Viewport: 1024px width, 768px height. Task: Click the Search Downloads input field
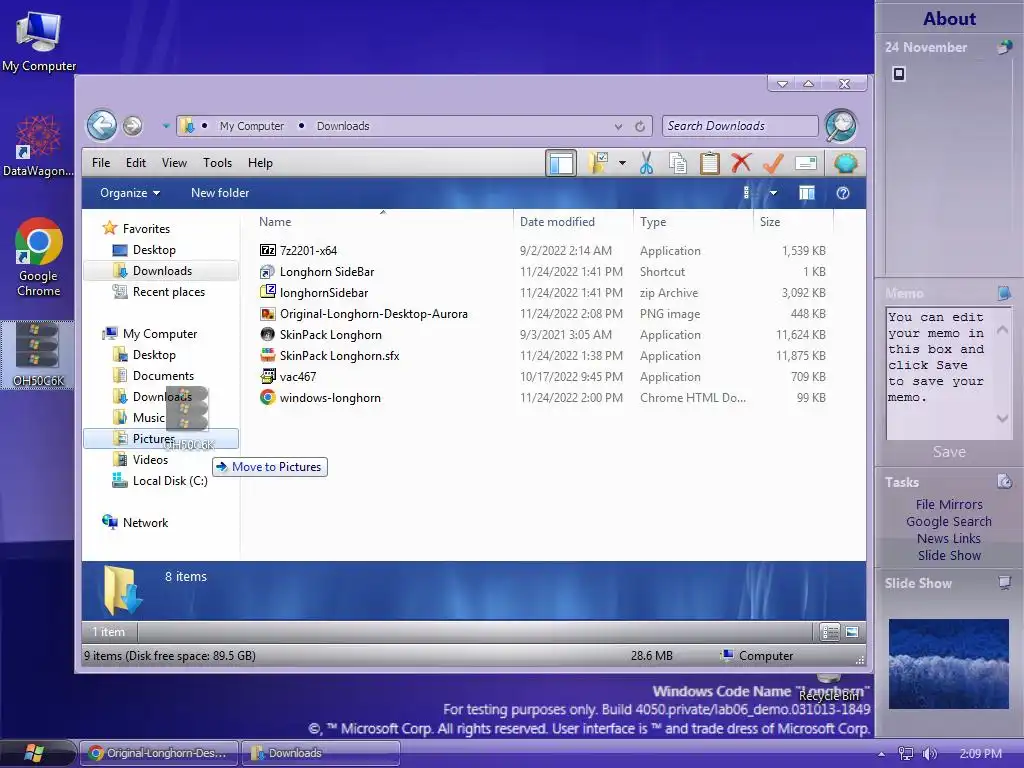tap(740, 126)
